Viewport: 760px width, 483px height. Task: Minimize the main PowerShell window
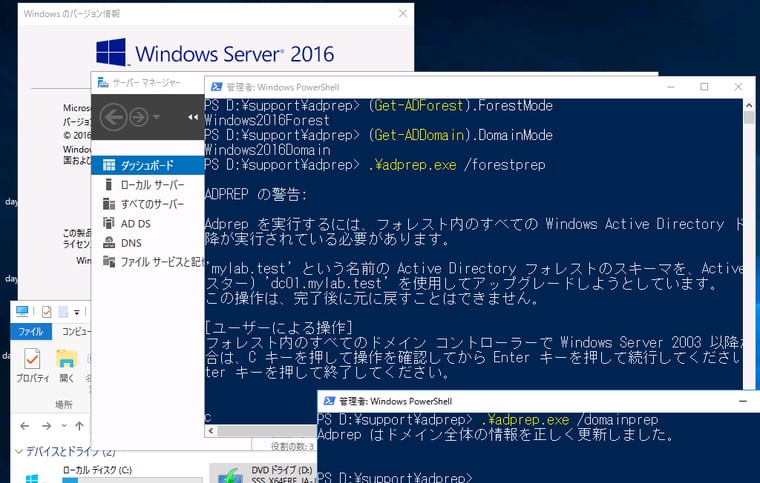click(671, 87)
